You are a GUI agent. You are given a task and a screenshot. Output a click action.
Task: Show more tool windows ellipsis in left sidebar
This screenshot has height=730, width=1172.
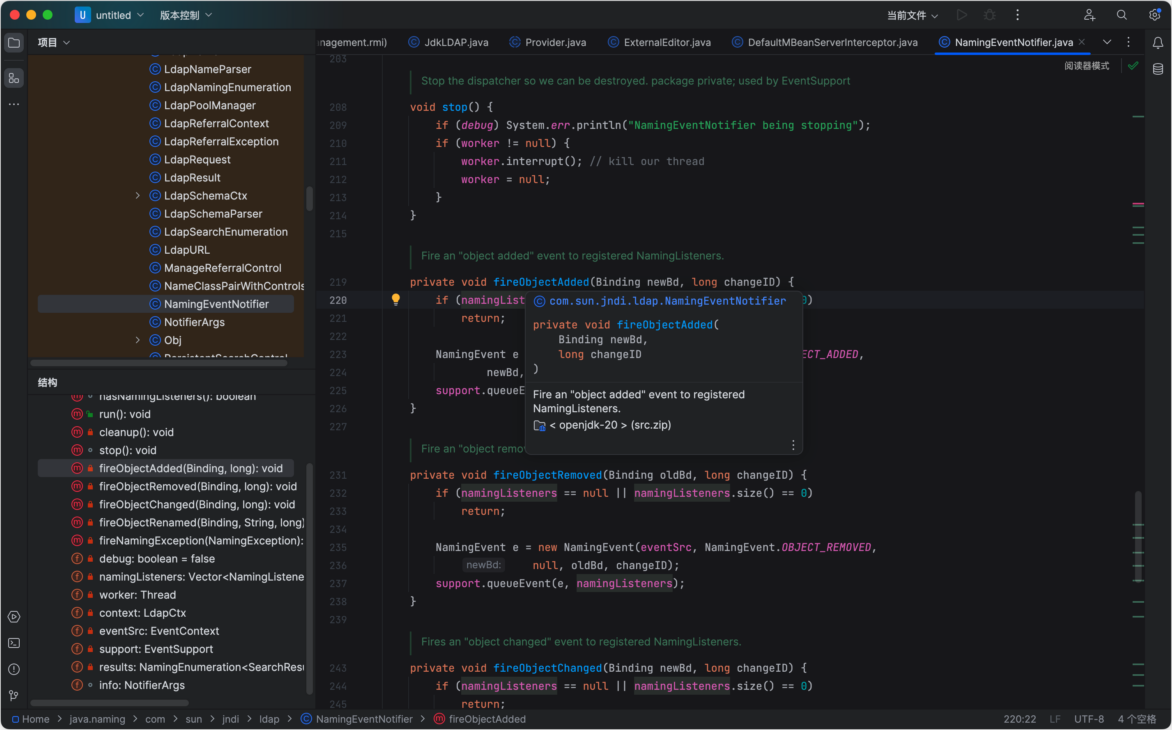[14, 105]
